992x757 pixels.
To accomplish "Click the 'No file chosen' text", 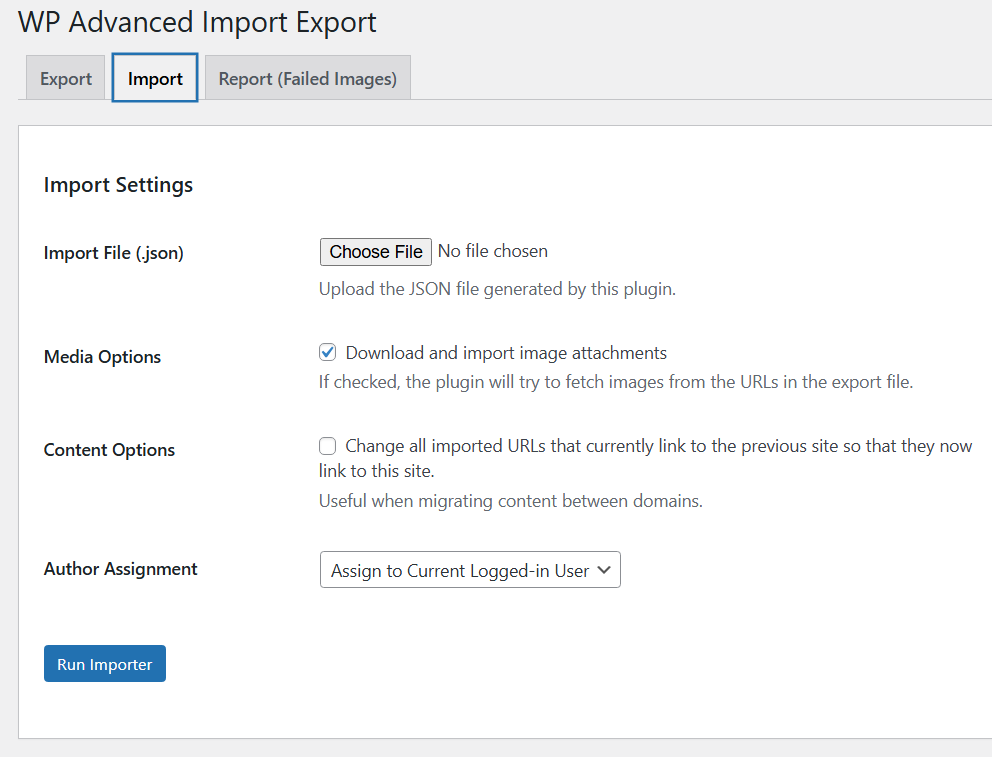I will coord(493,252).
